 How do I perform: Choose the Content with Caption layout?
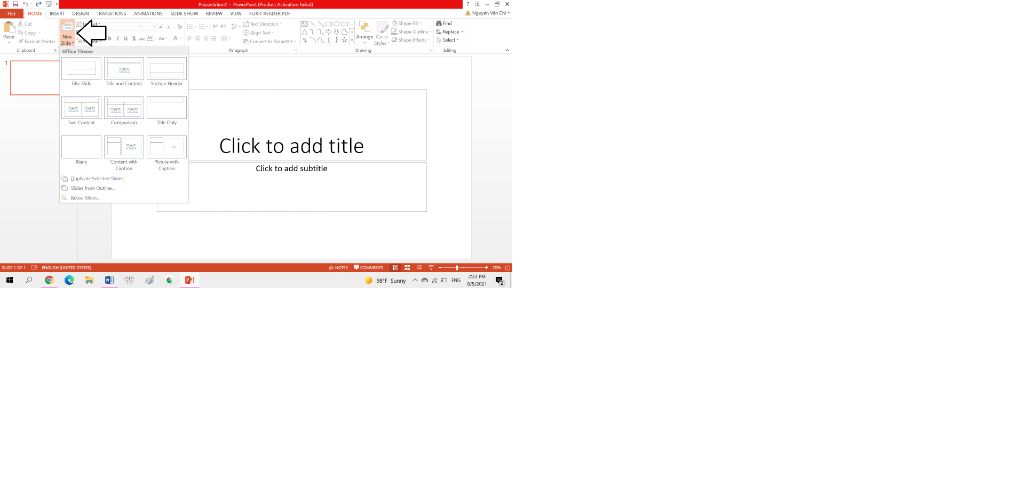point(124,153)
